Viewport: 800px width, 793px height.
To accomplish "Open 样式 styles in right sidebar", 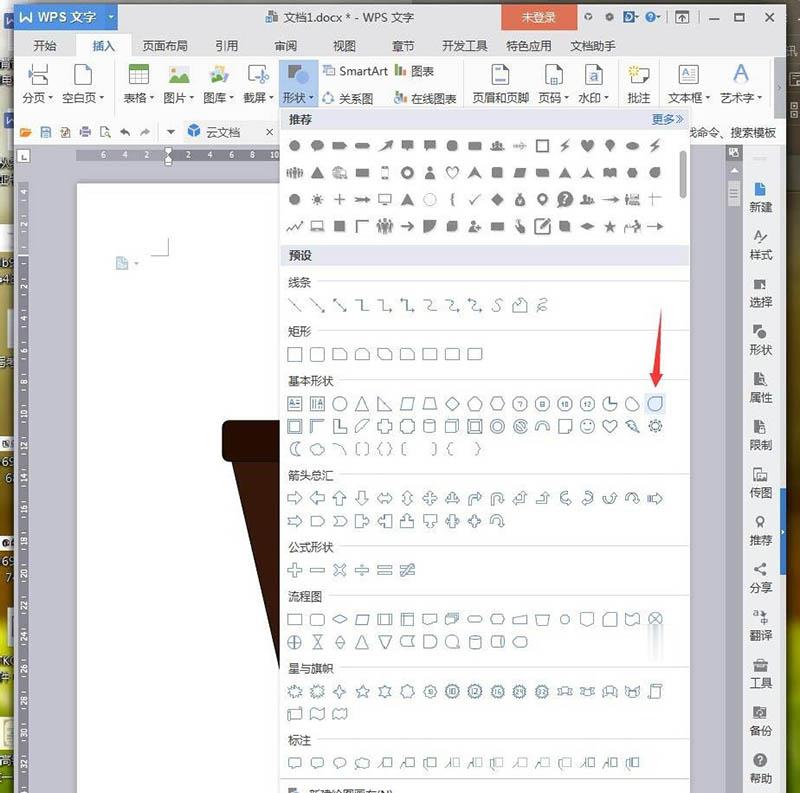I will (x=760, y=245).
